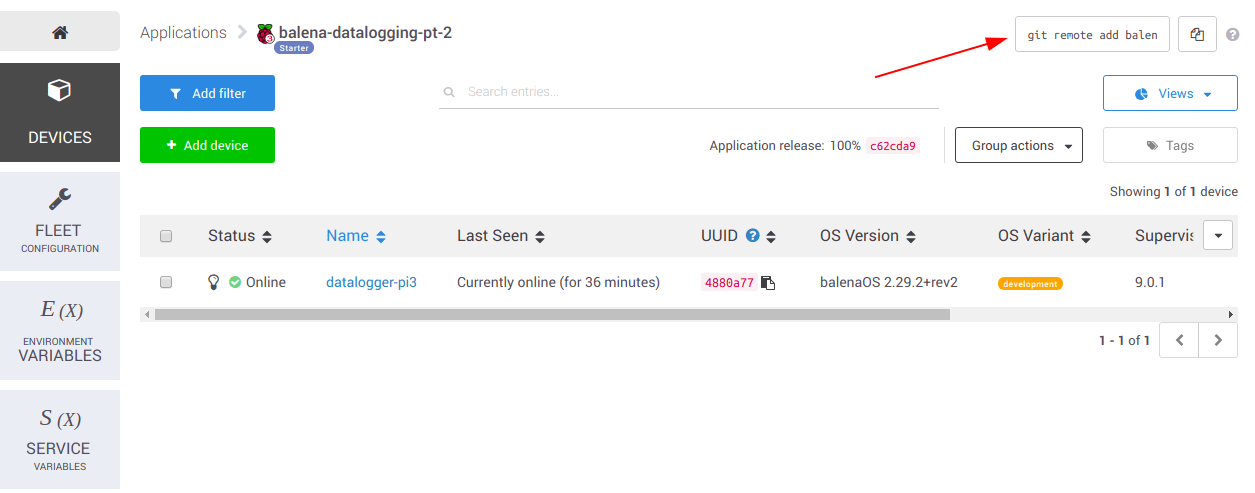The height and width of the screenshot is (493, 1255).
Task: Open the datalogger-pi3 device link
Action: [x=371, y=282]
